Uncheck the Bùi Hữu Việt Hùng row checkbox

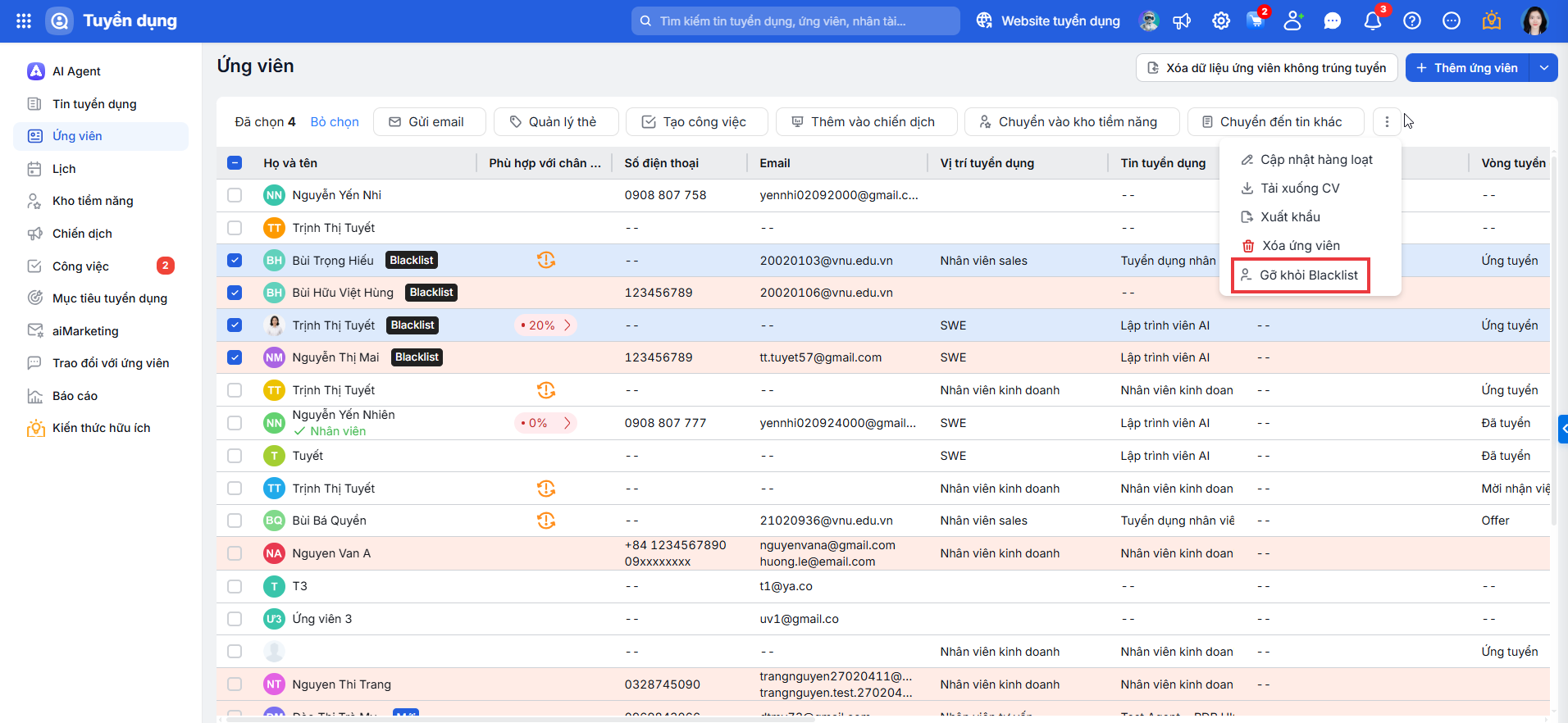click(x=235, y=293)
